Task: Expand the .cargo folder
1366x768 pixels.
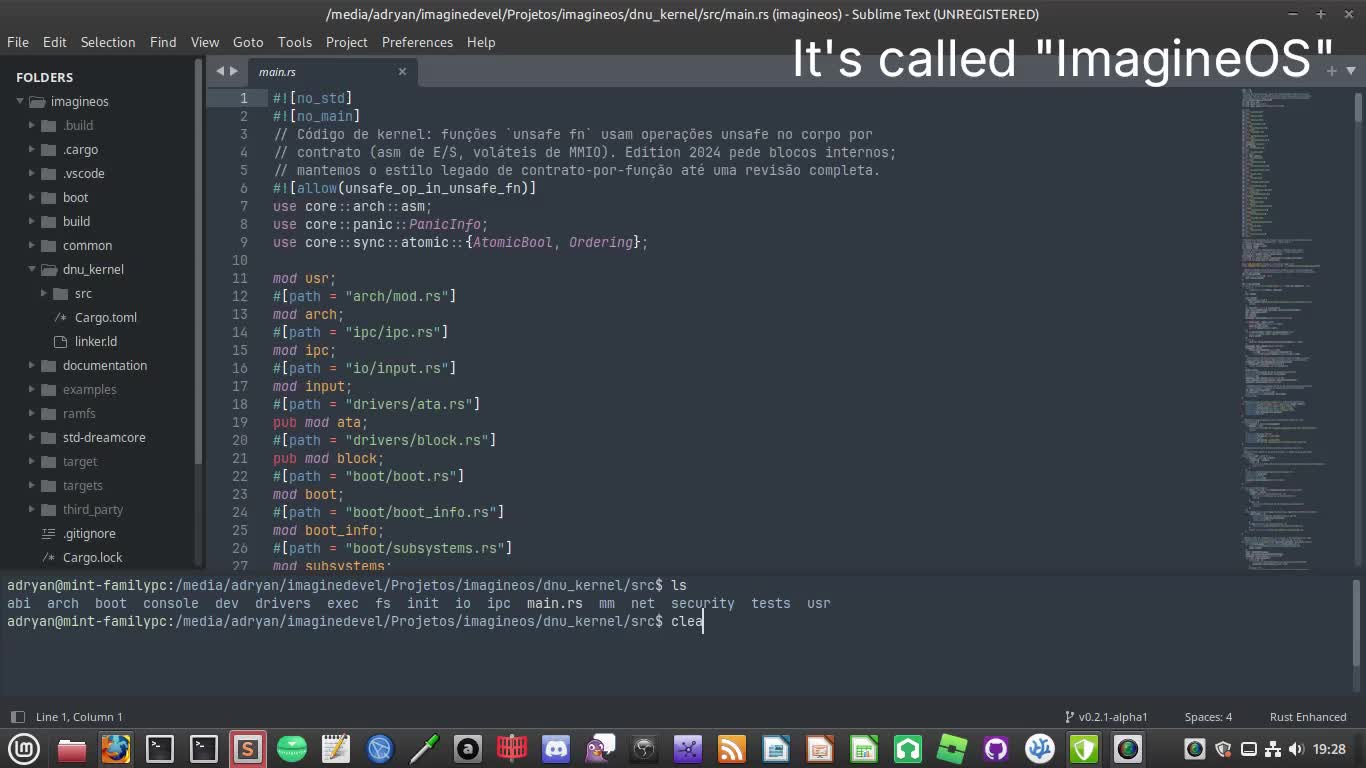Action: pyautogui.click(x=32, y=149)
